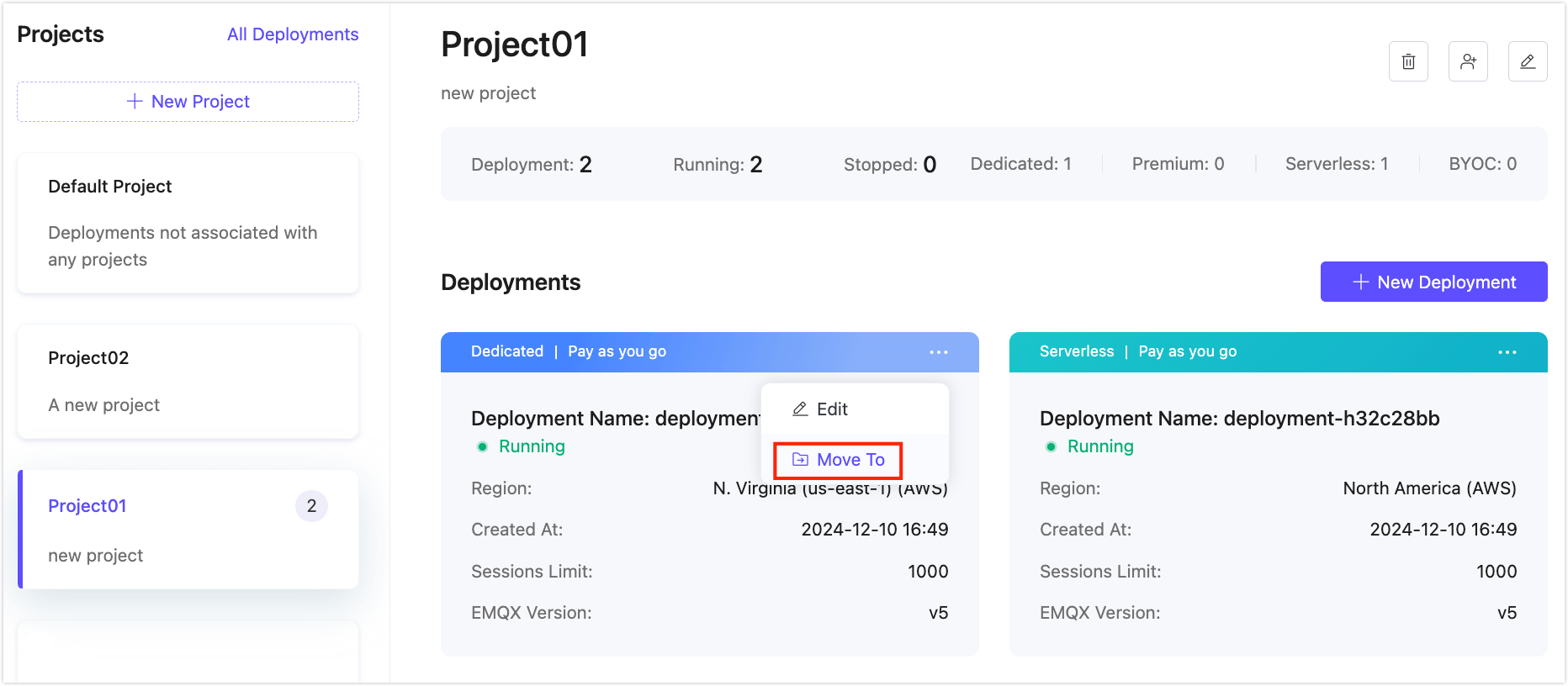The image size is (1568, 686).
Task: Select Project01 in the projects list
Action: coord(87,506)
